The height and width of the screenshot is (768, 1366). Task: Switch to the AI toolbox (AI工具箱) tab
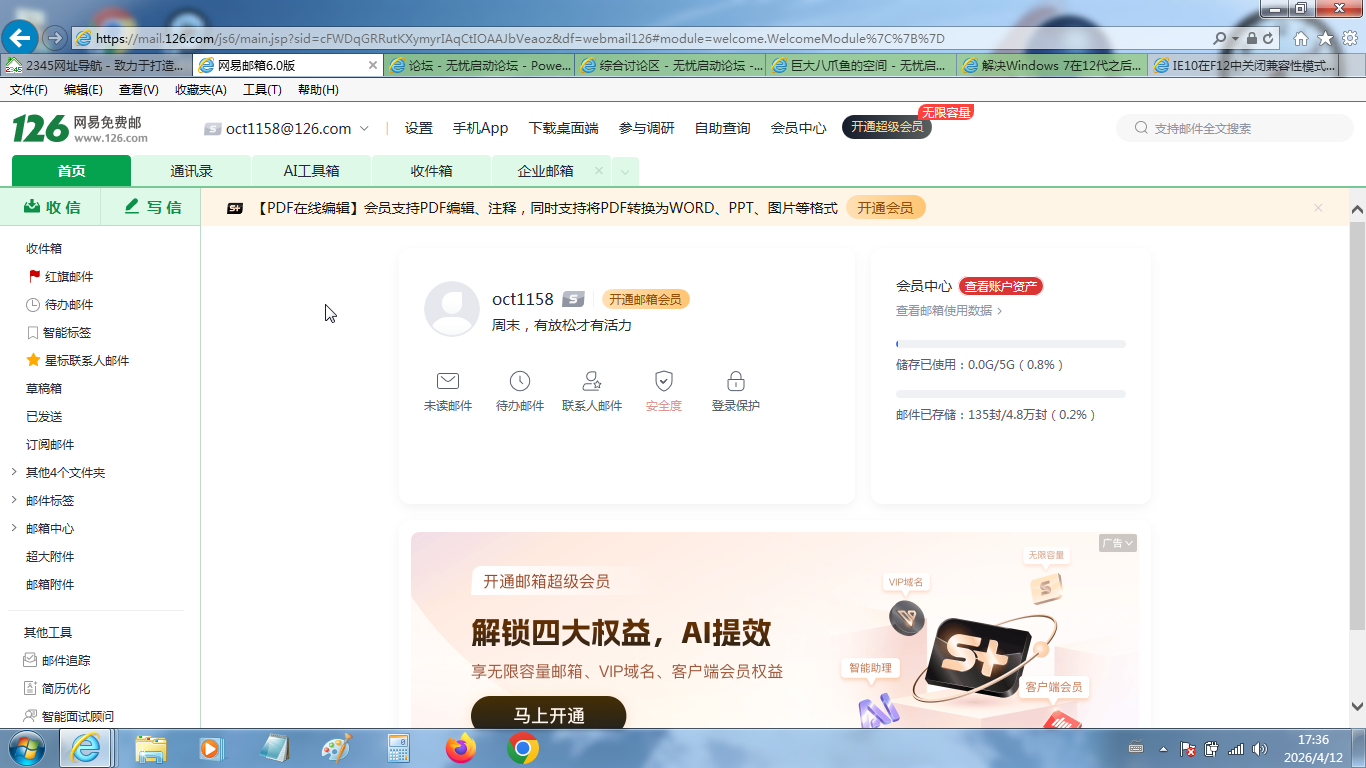coord(311,171)
